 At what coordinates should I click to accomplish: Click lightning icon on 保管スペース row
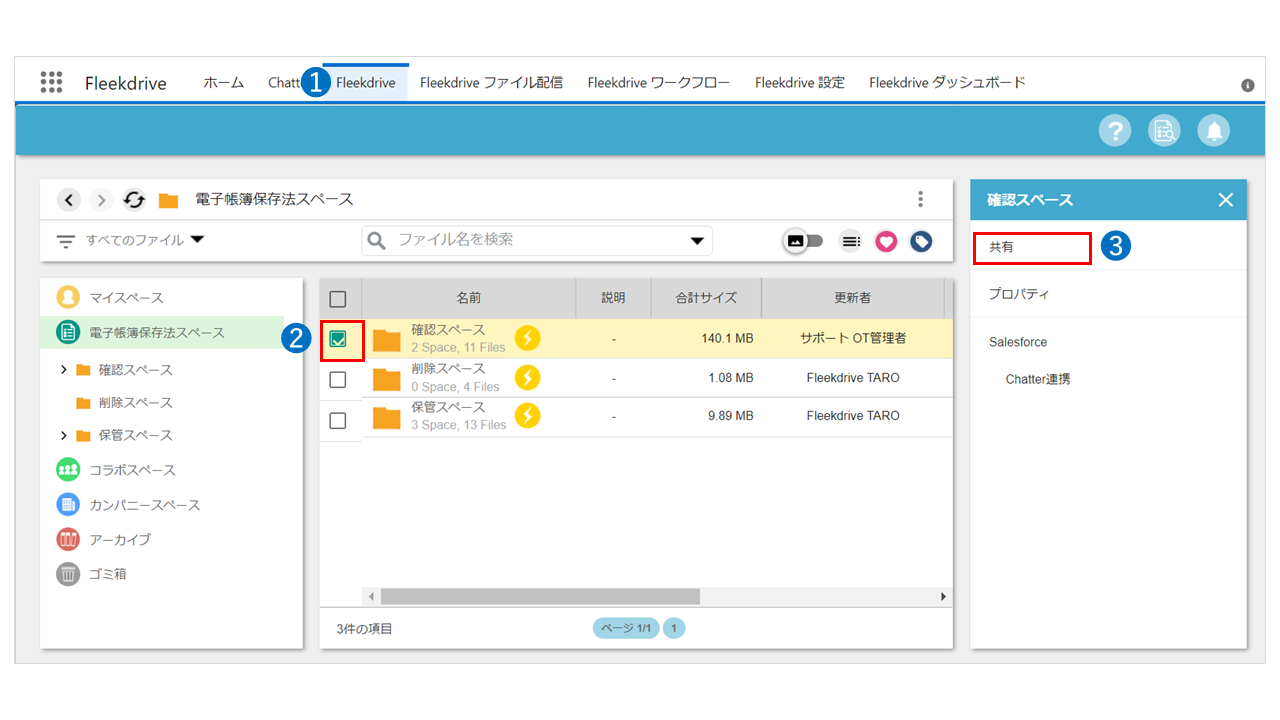528,415
